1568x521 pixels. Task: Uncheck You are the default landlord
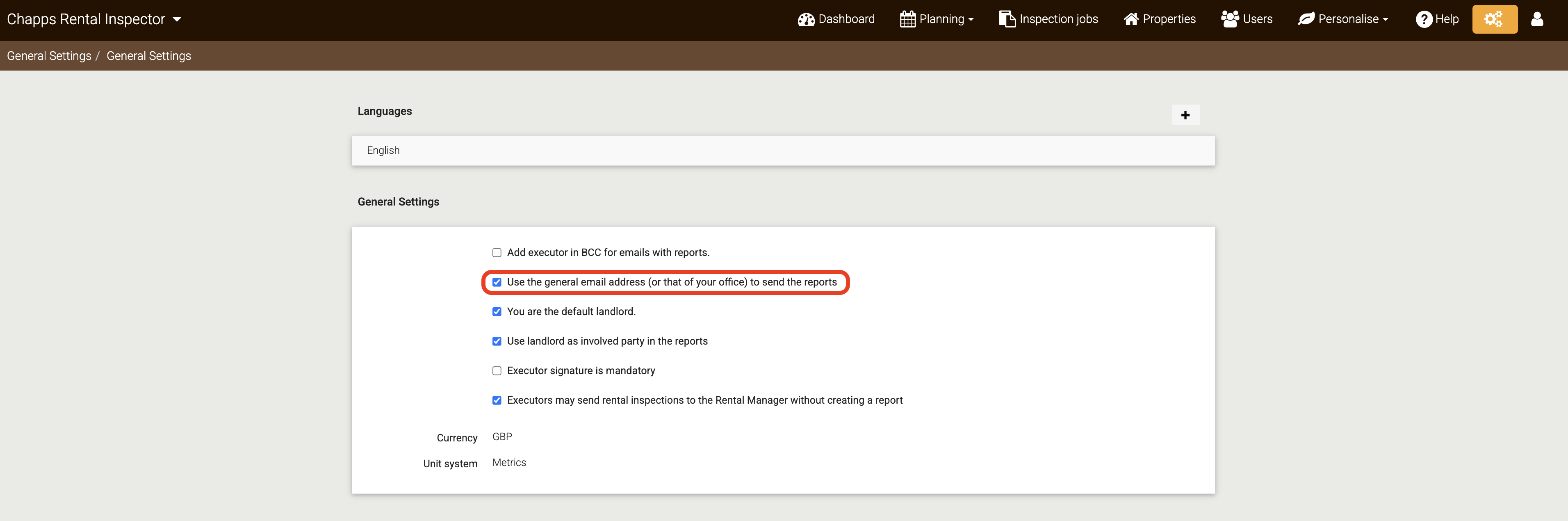click(x=497, y=312)
